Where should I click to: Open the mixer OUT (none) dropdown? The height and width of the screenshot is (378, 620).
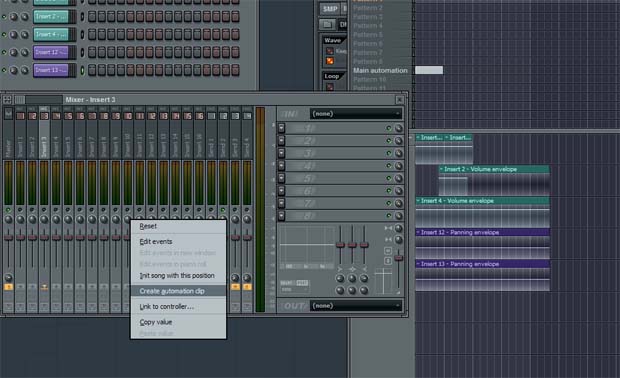click(x=356, y=306)
